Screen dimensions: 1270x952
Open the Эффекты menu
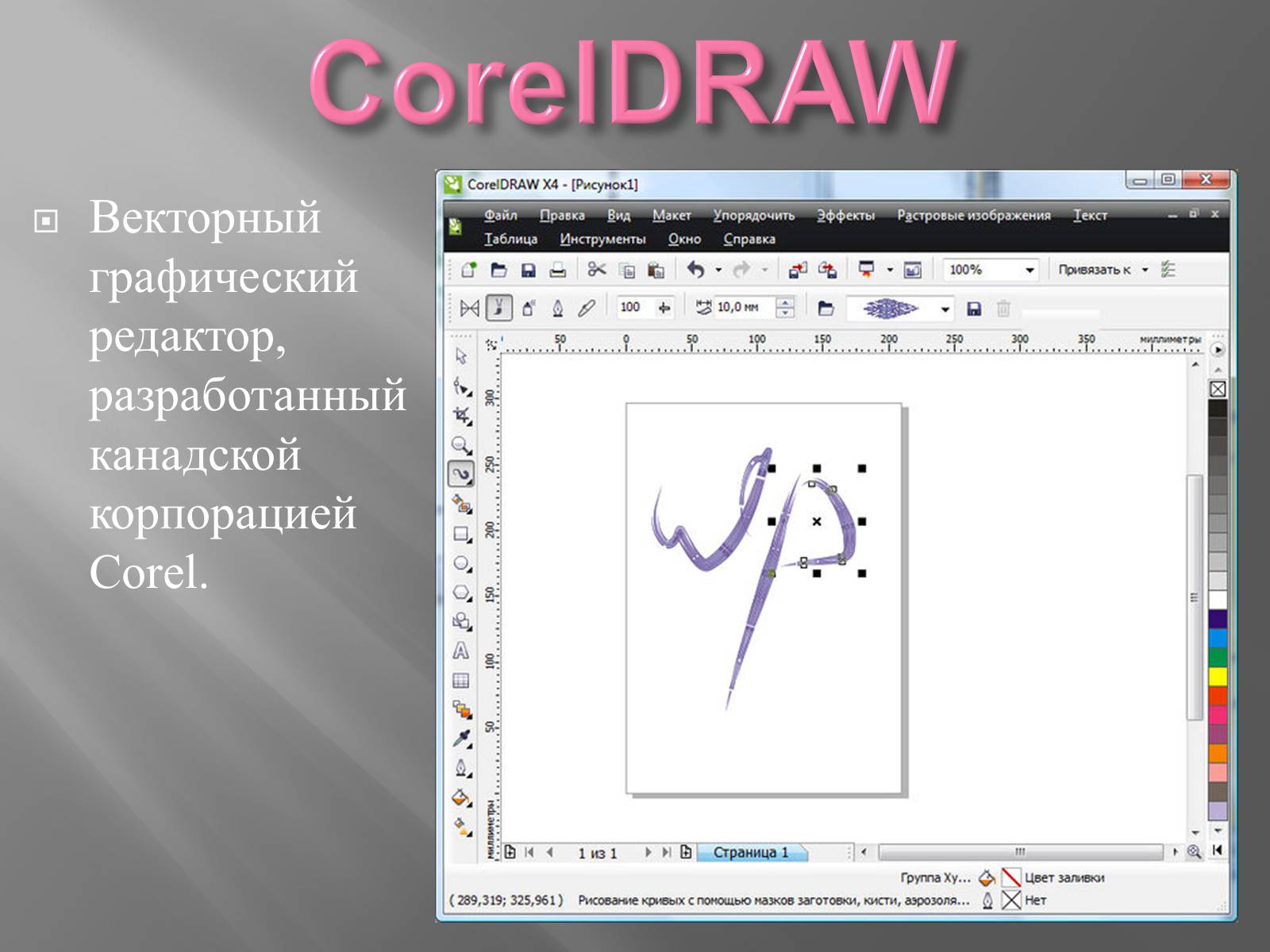(x=845, y=216)
